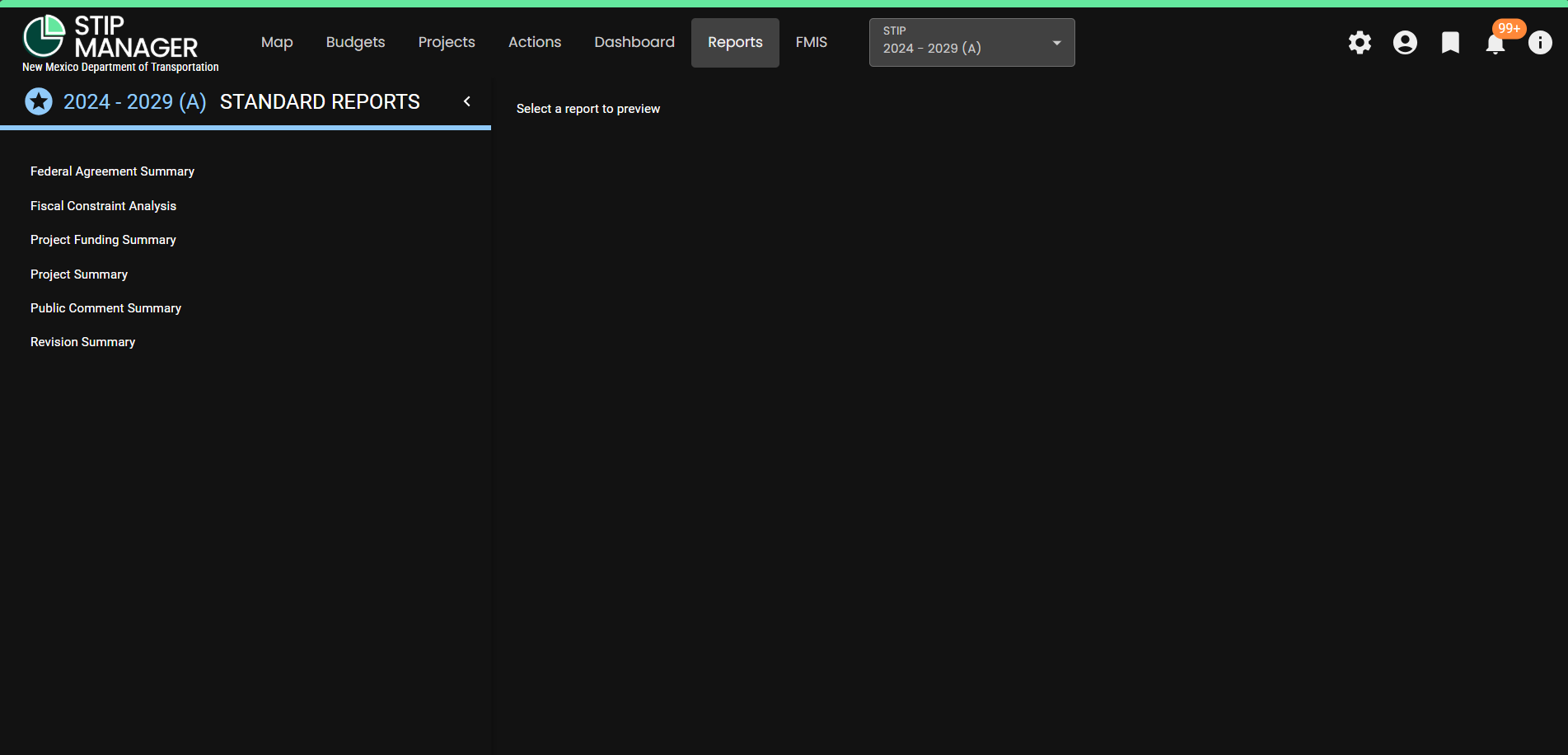The width and height of the screenshot is (1568, 755).
Task: Open the settings gear icon
Action: tap(1360, 43)
